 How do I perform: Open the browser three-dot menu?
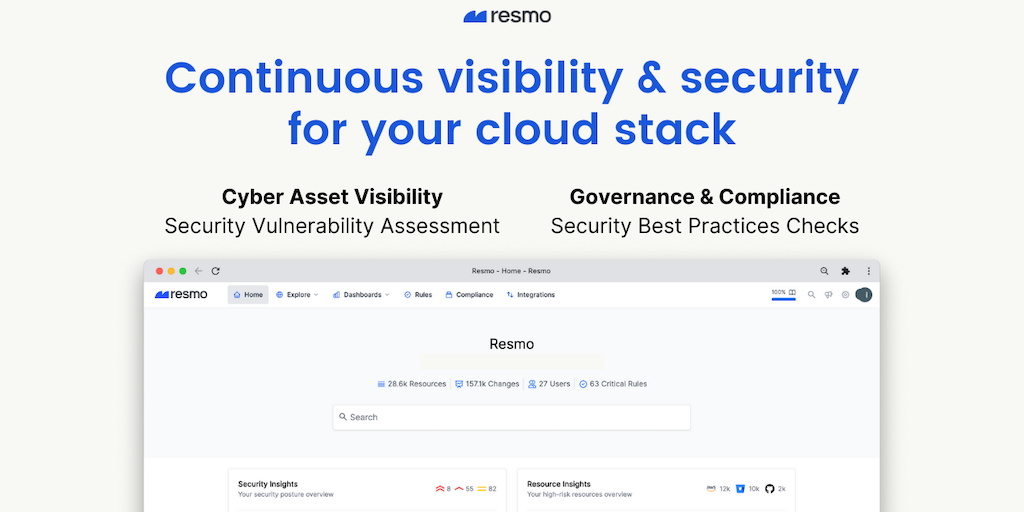pos(869,271)
